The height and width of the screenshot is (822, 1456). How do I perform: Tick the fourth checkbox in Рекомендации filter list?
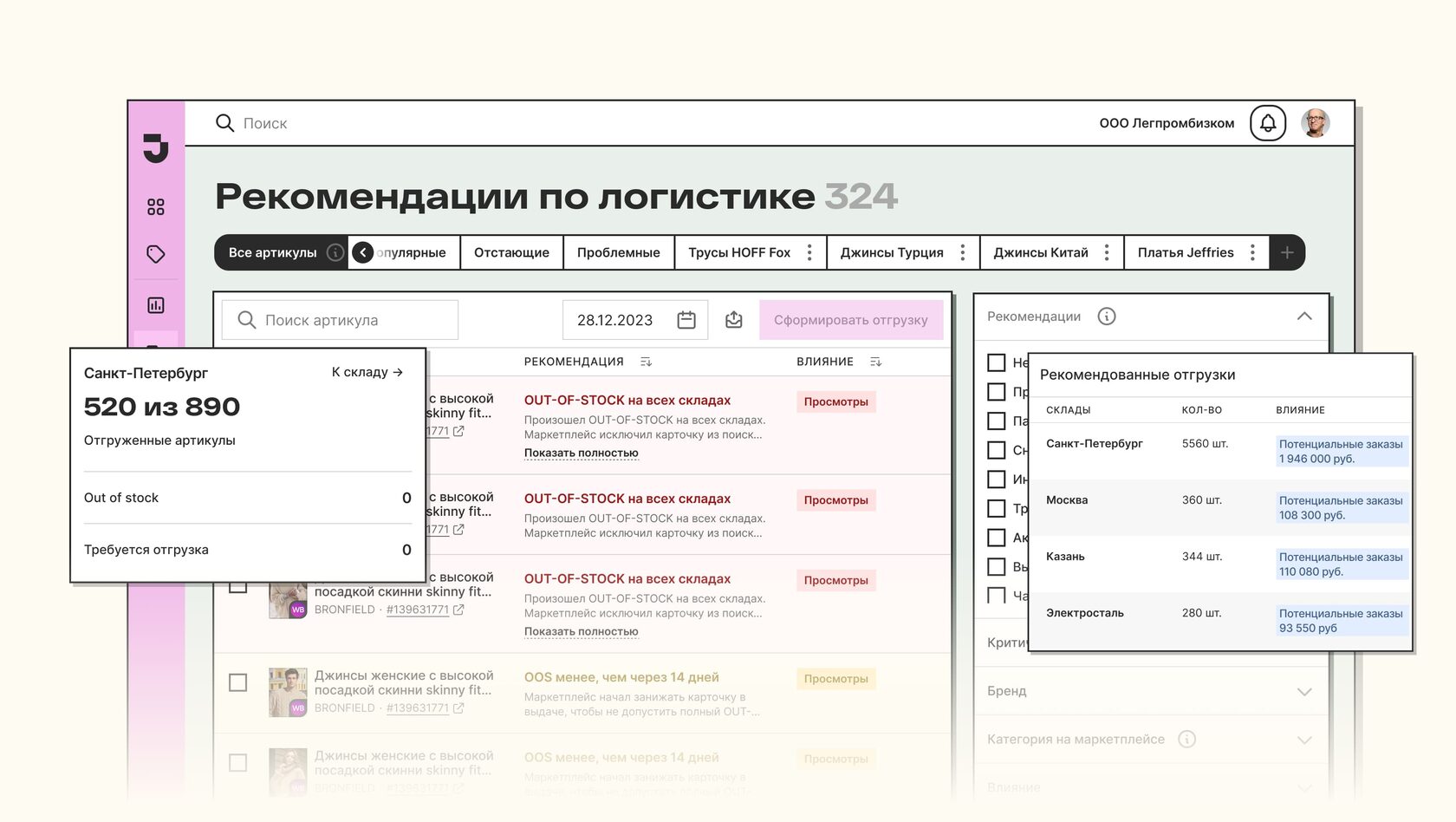pos(997,450)
